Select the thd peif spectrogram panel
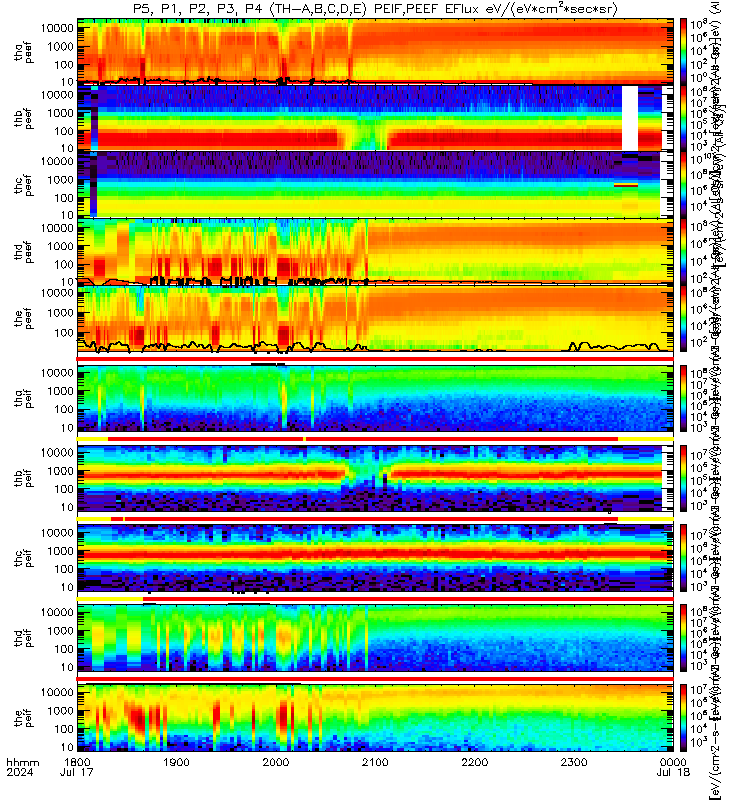 375,638
